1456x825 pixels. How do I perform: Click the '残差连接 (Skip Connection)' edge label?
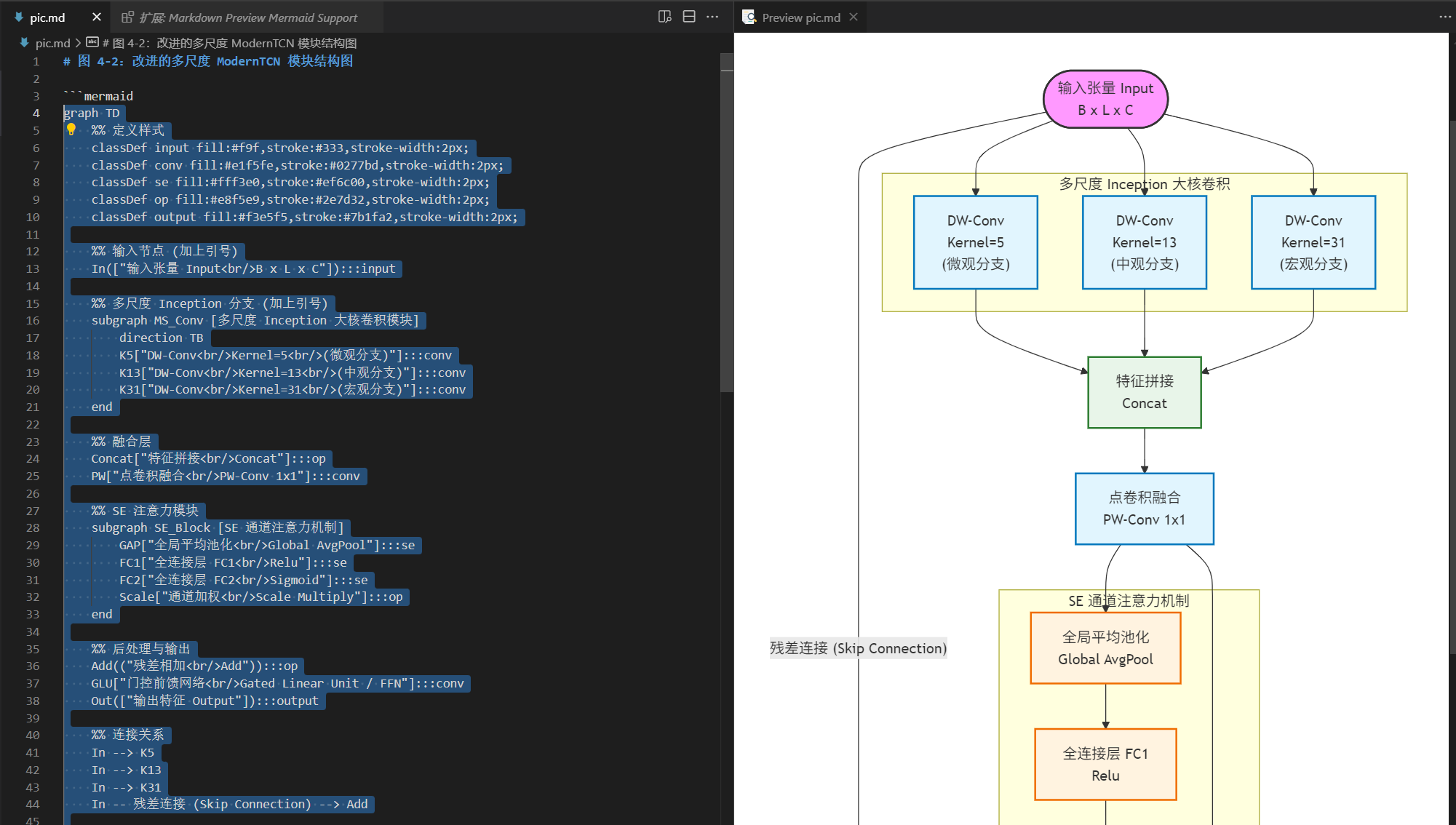point(859,648)
